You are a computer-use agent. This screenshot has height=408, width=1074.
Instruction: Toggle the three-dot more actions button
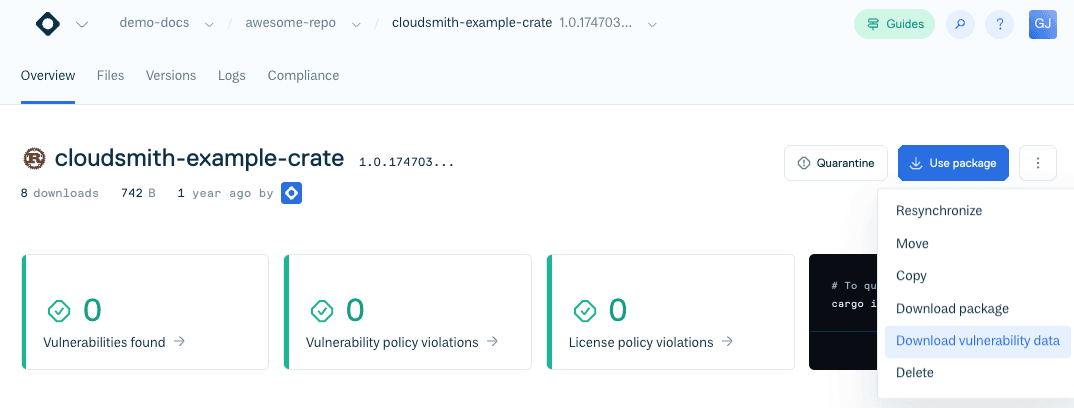[1038, 163]
